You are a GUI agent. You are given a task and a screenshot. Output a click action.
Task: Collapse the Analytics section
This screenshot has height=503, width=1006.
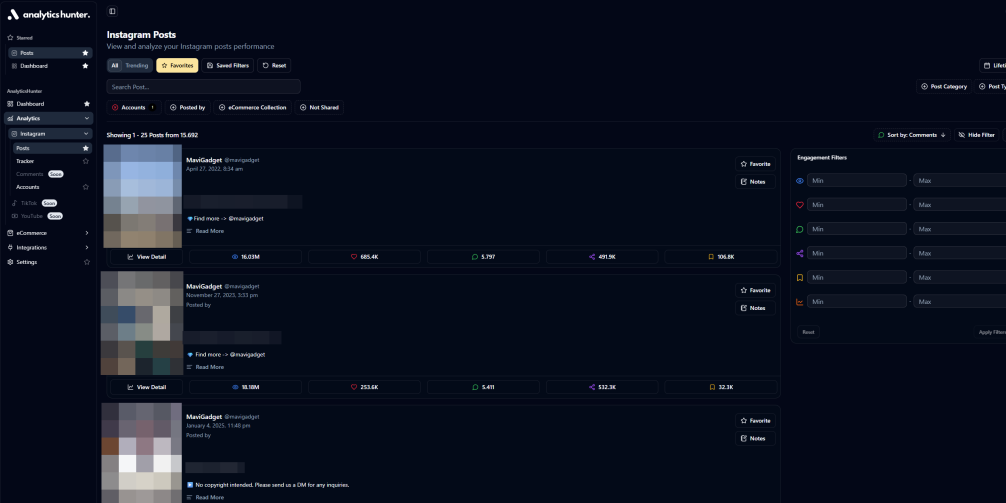click(49, 119)
